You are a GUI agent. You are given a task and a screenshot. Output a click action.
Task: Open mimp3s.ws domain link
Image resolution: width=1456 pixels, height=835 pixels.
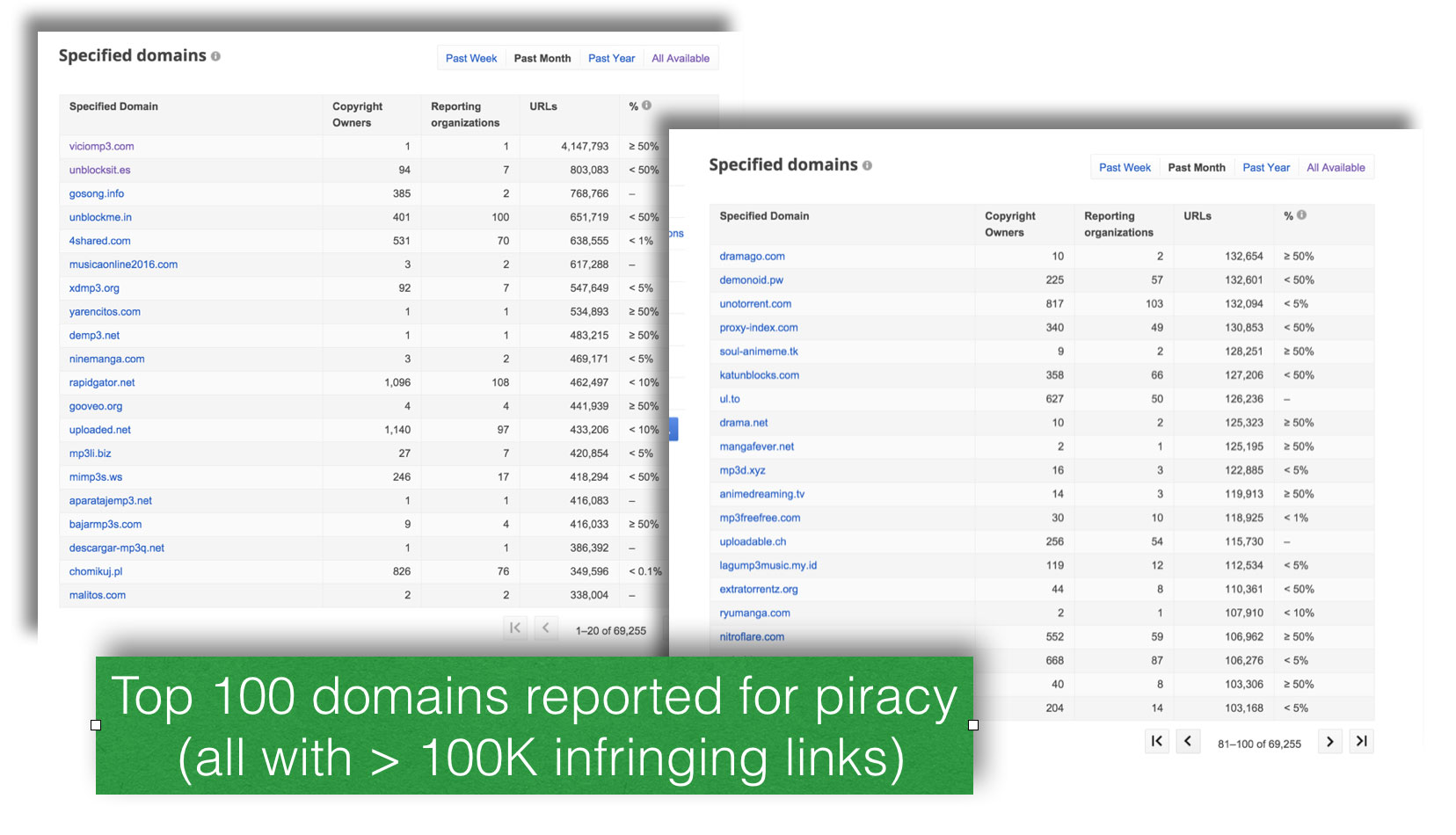point(96,477)
